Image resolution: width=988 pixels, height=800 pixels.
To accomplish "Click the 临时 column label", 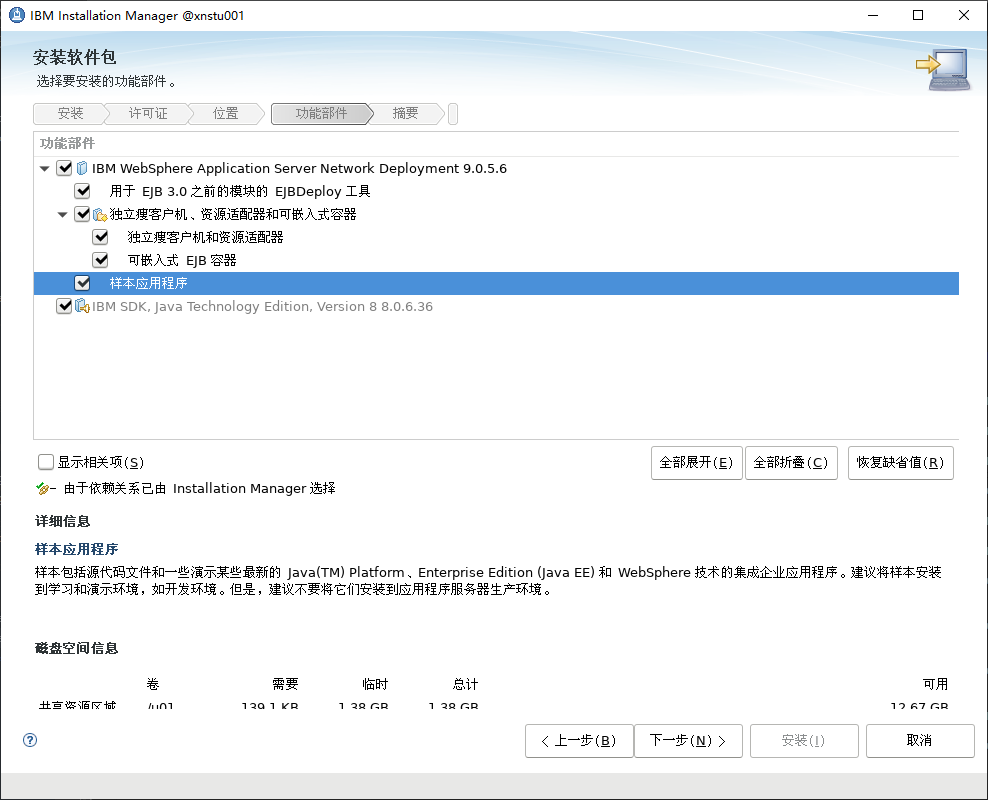I will tap(376, 684).
